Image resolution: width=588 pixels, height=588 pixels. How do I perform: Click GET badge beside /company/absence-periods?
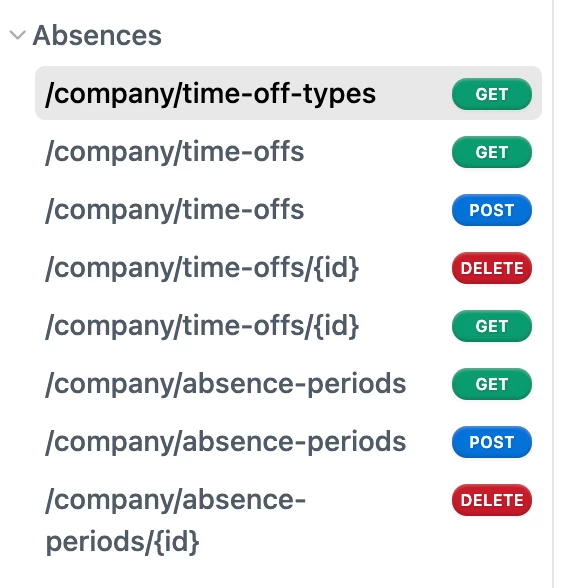492,384
